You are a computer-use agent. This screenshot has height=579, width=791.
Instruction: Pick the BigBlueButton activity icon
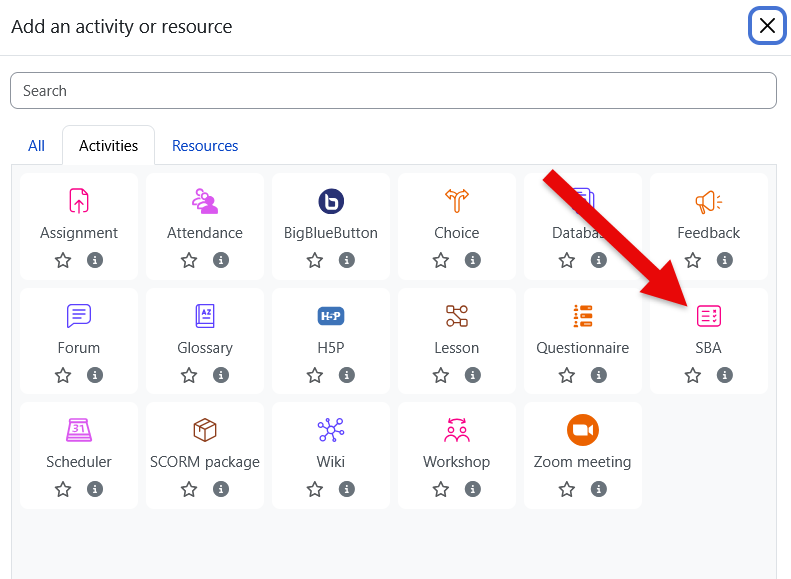coord(331,201)
